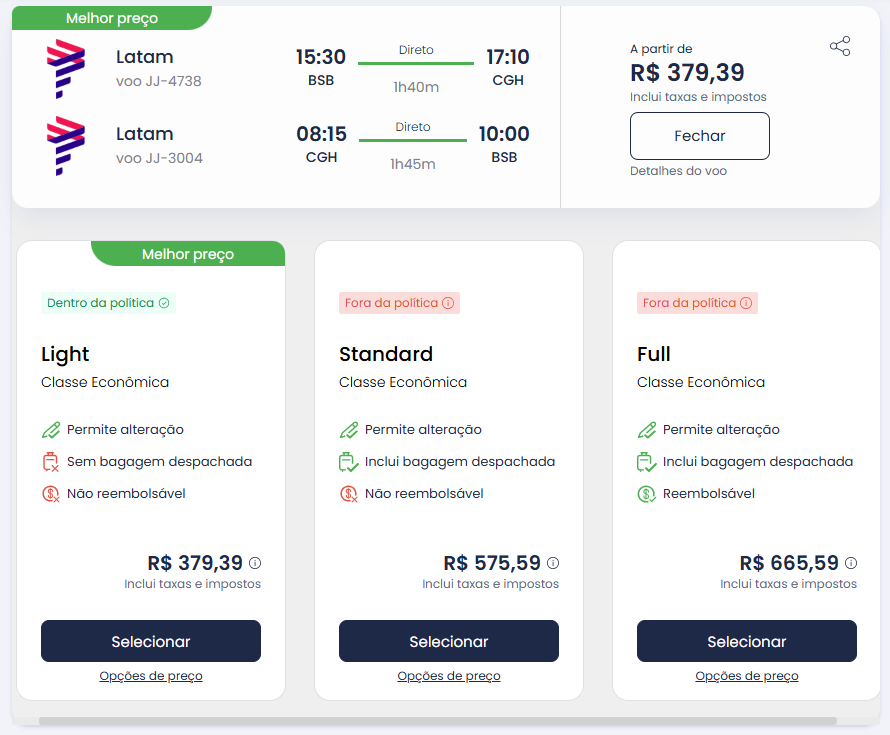Click info icon beside R$ 665,59 price
Image resolution: width=890 pixels, height=735 pixels.
point(851,563)
